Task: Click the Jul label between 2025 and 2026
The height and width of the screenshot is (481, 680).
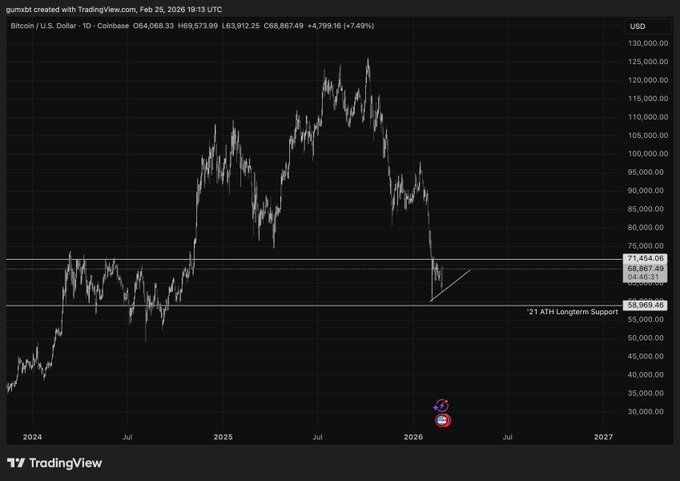Action: pyautogui.click(x=317, y=437)
